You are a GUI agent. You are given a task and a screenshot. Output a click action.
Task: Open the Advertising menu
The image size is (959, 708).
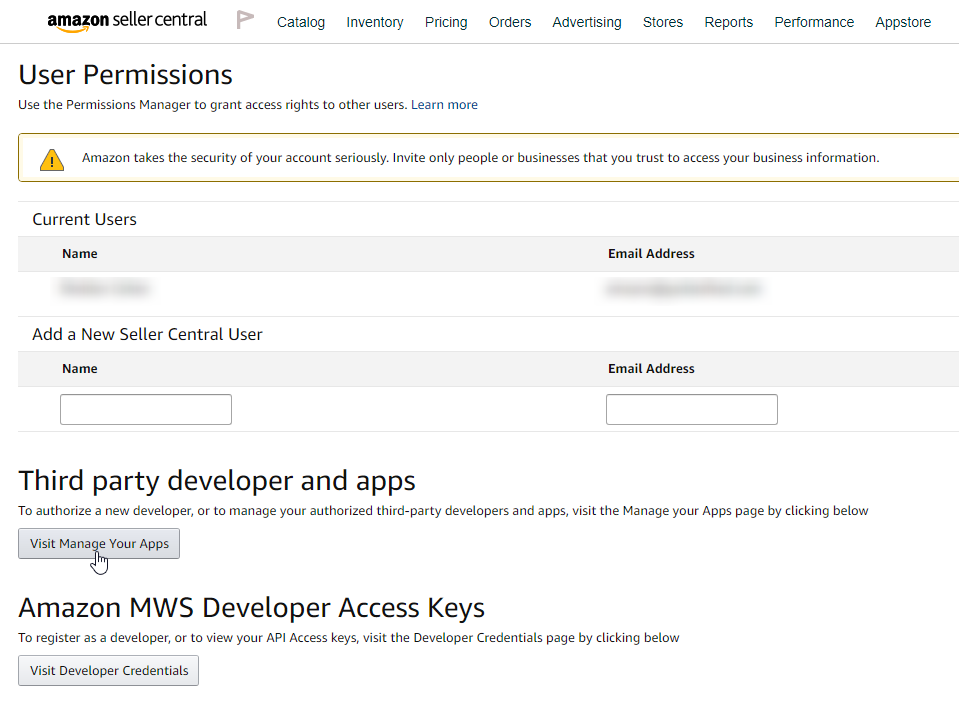click(587, 22)
